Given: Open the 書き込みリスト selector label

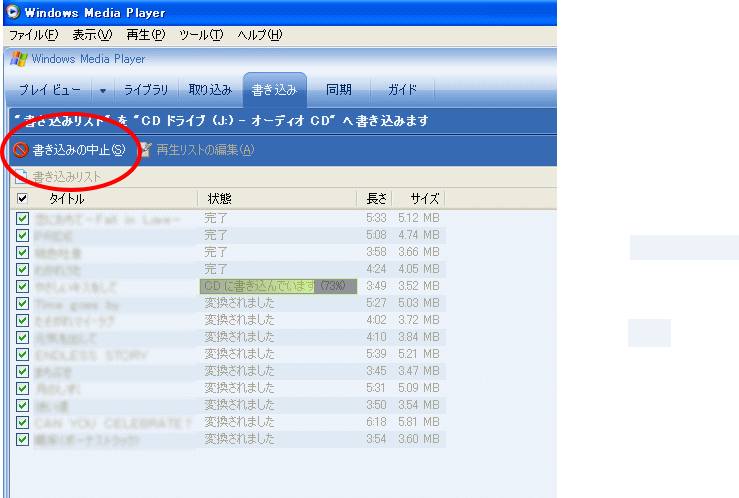Looking at the screenshot, I should point(66,177).
